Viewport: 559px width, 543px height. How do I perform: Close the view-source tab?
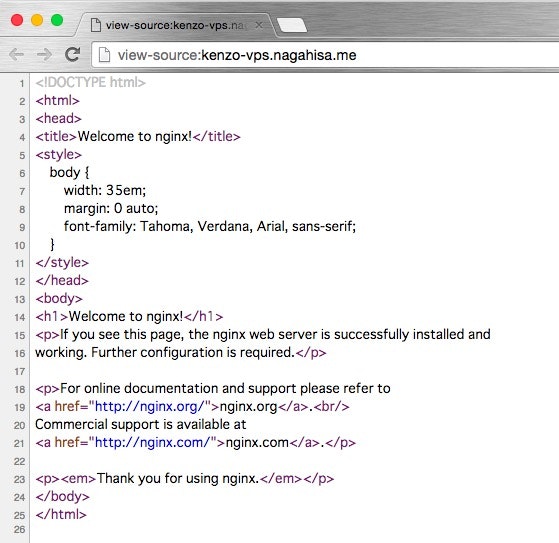pos(259,25)
